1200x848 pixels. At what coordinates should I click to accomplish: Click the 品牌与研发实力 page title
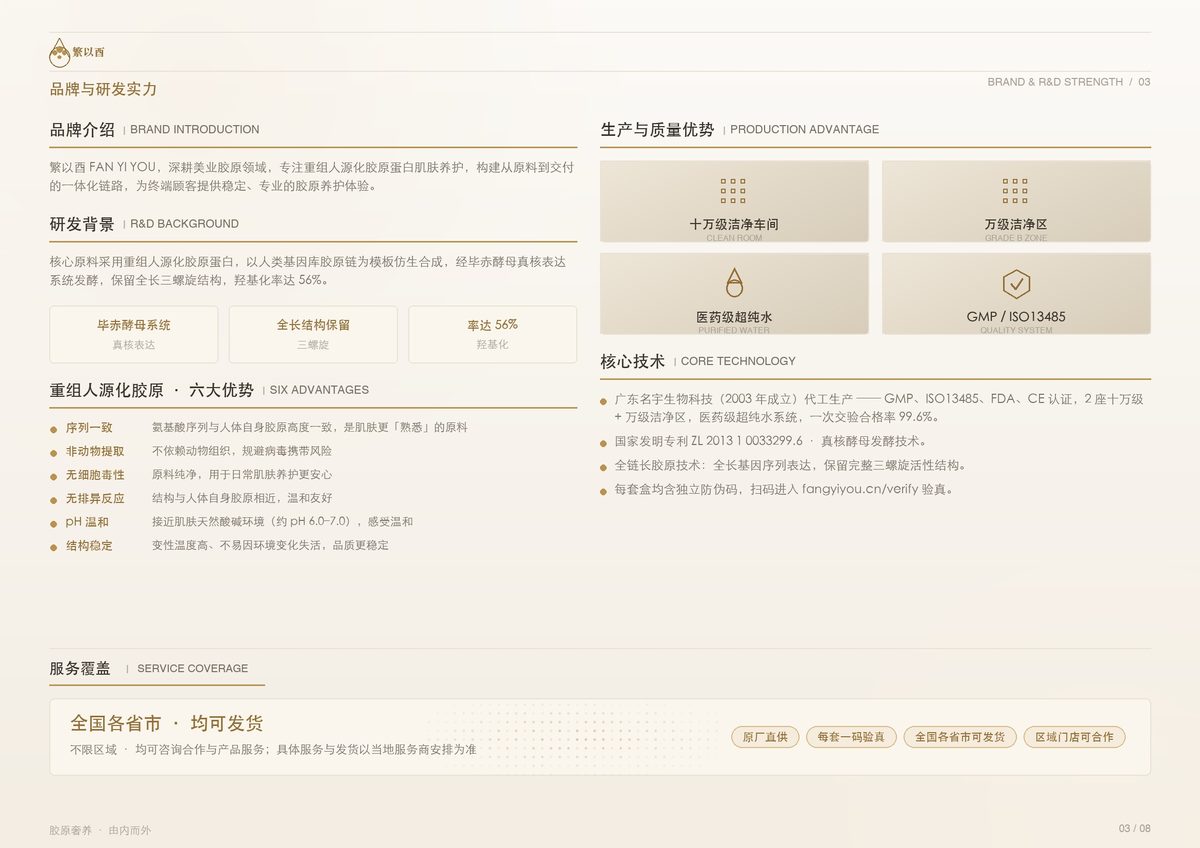coord(104,89)
